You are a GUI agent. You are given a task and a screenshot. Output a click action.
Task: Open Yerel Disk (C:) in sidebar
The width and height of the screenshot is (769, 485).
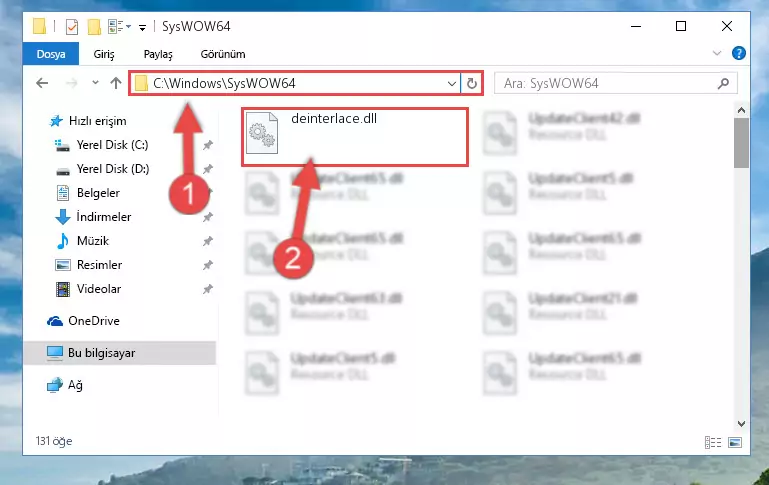[x=112, y=145]
